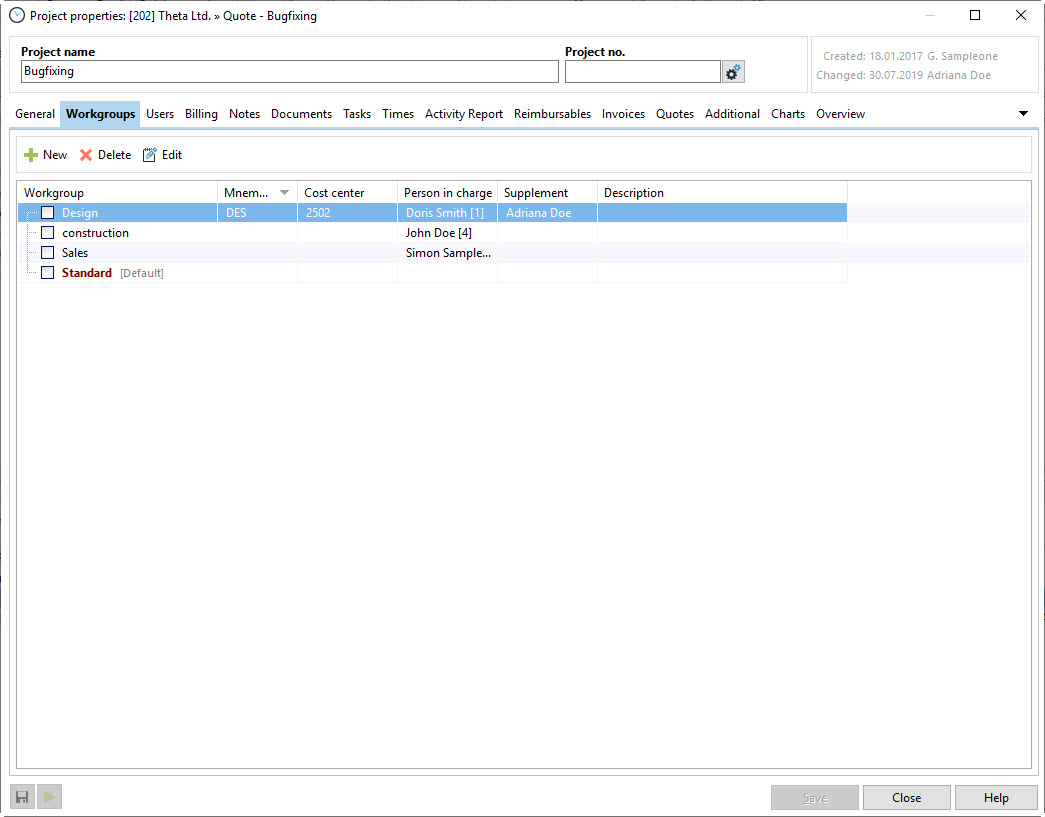Click the Mnemonic column sort arrow

[284, 193]
